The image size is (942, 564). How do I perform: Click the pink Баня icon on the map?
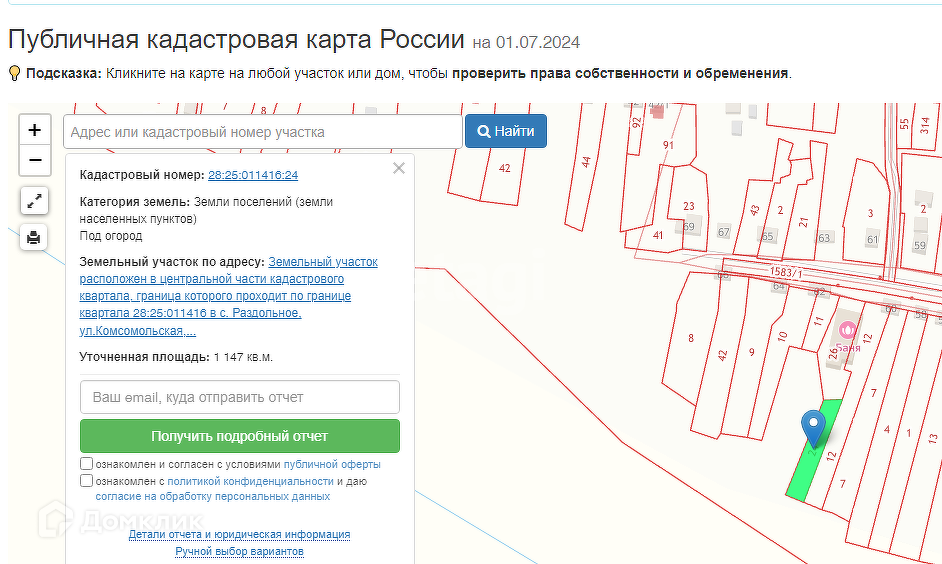(x=847, y=330)
